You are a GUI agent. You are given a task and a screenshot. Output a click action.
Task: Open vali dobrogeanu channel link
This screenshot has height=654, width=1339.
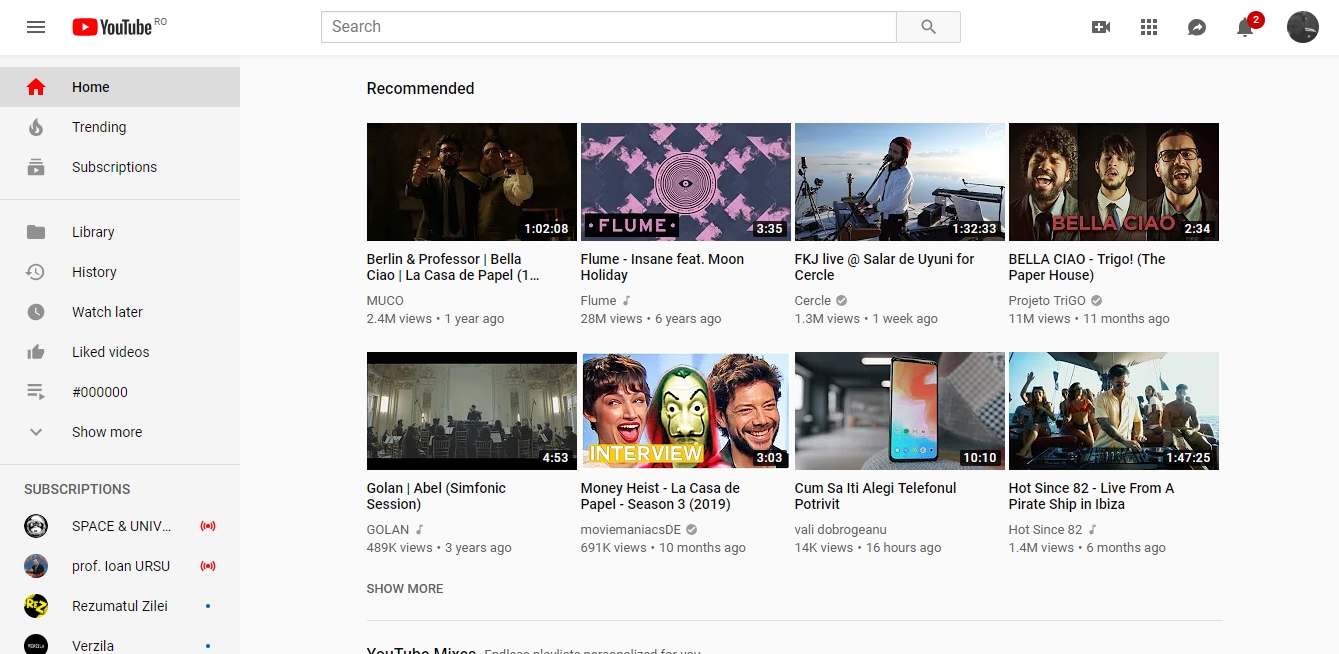pos(841,529)
